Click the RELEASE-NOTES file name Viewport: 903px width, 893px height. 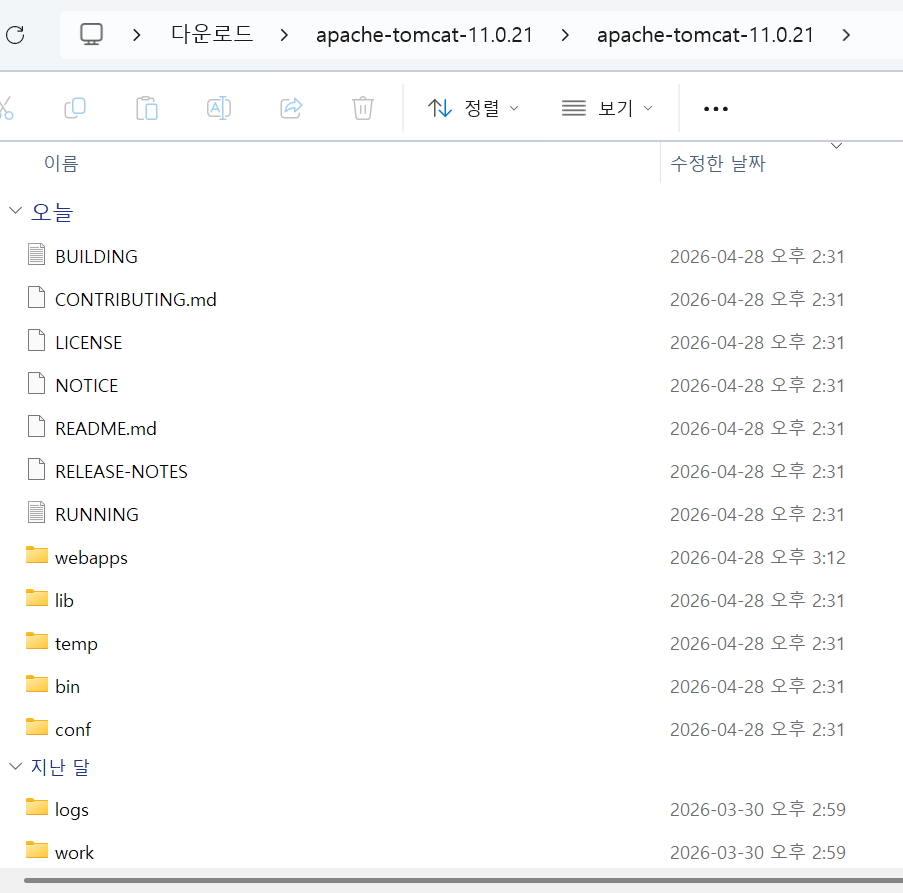pyautogui.click(x=122, y=472)
